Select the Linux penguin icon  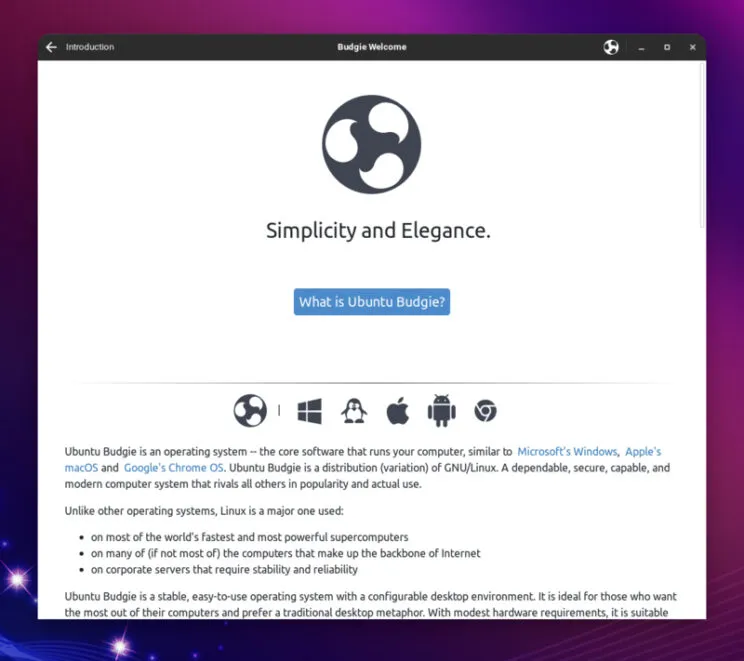pos(354,410)
